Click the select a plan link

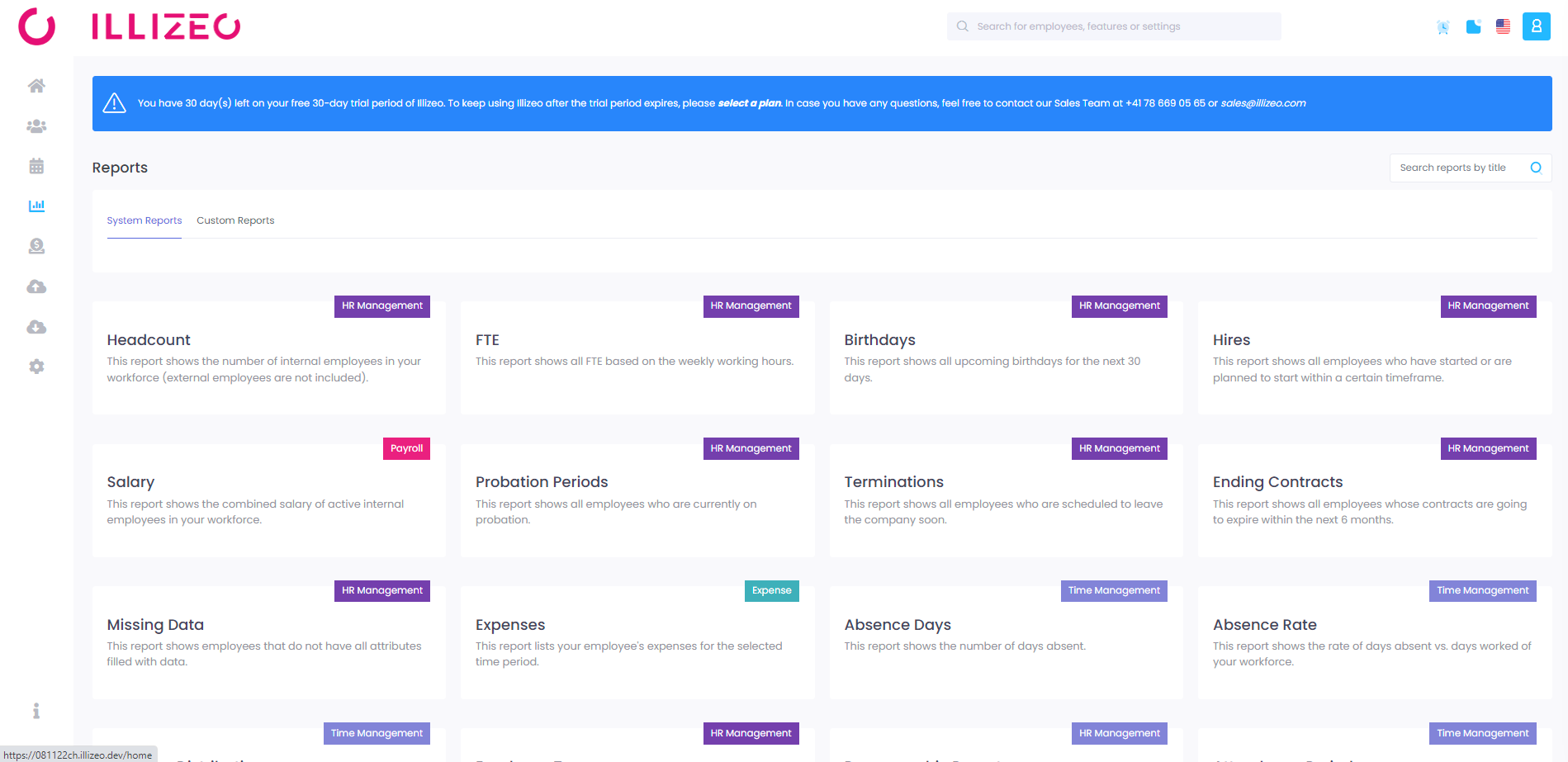click(750, 103)
